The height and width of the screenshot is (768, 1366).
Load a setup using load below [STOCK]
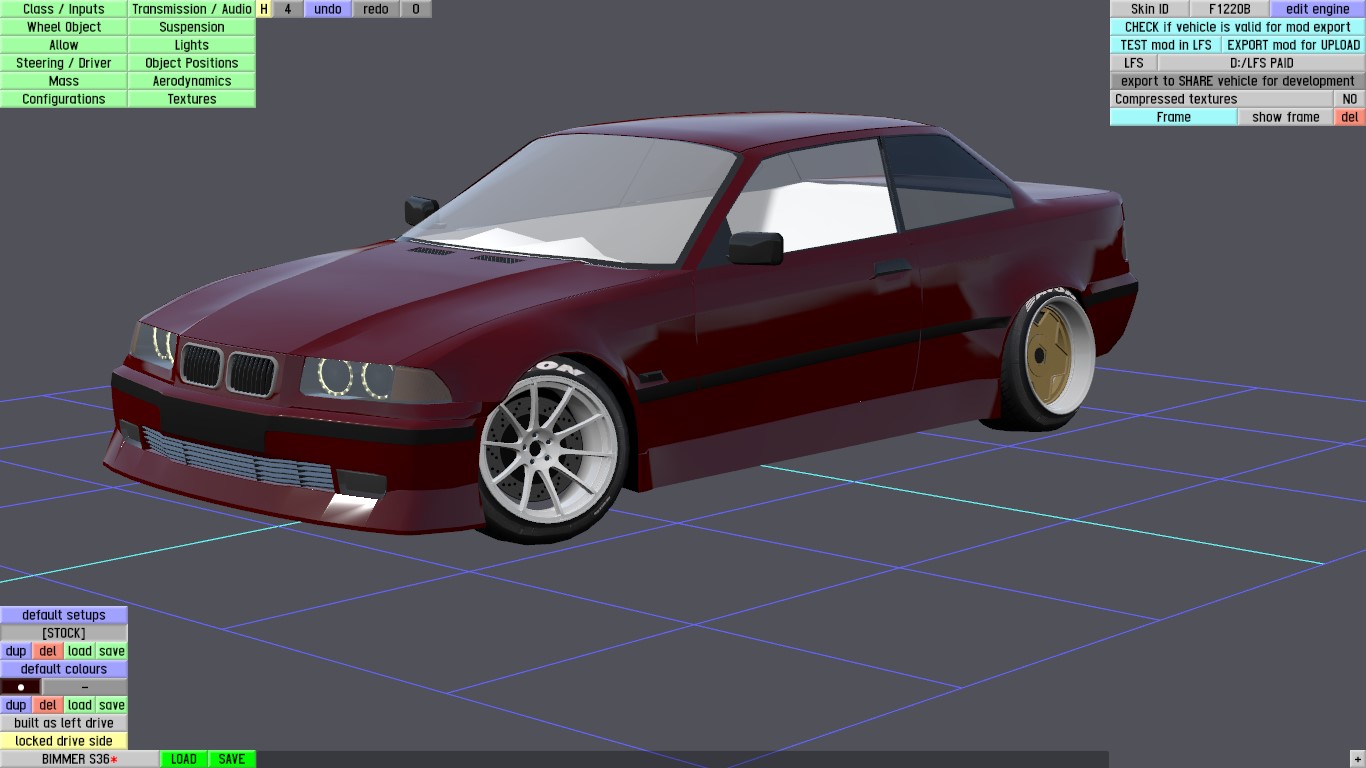point(80,651)
